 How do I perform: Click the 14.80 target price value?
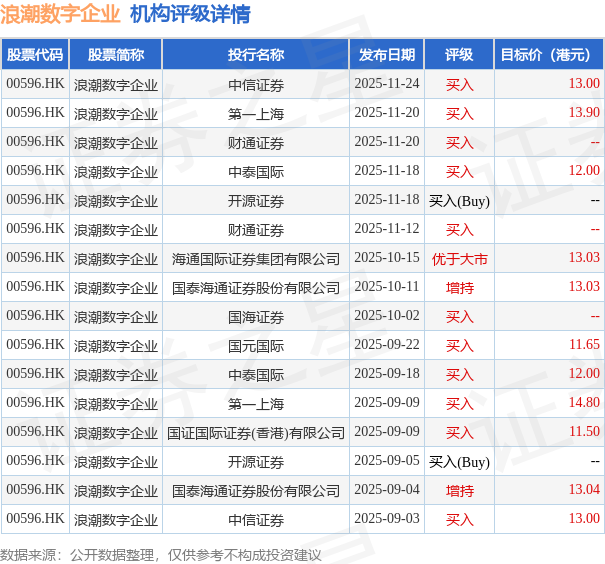(x=583, y=403)
